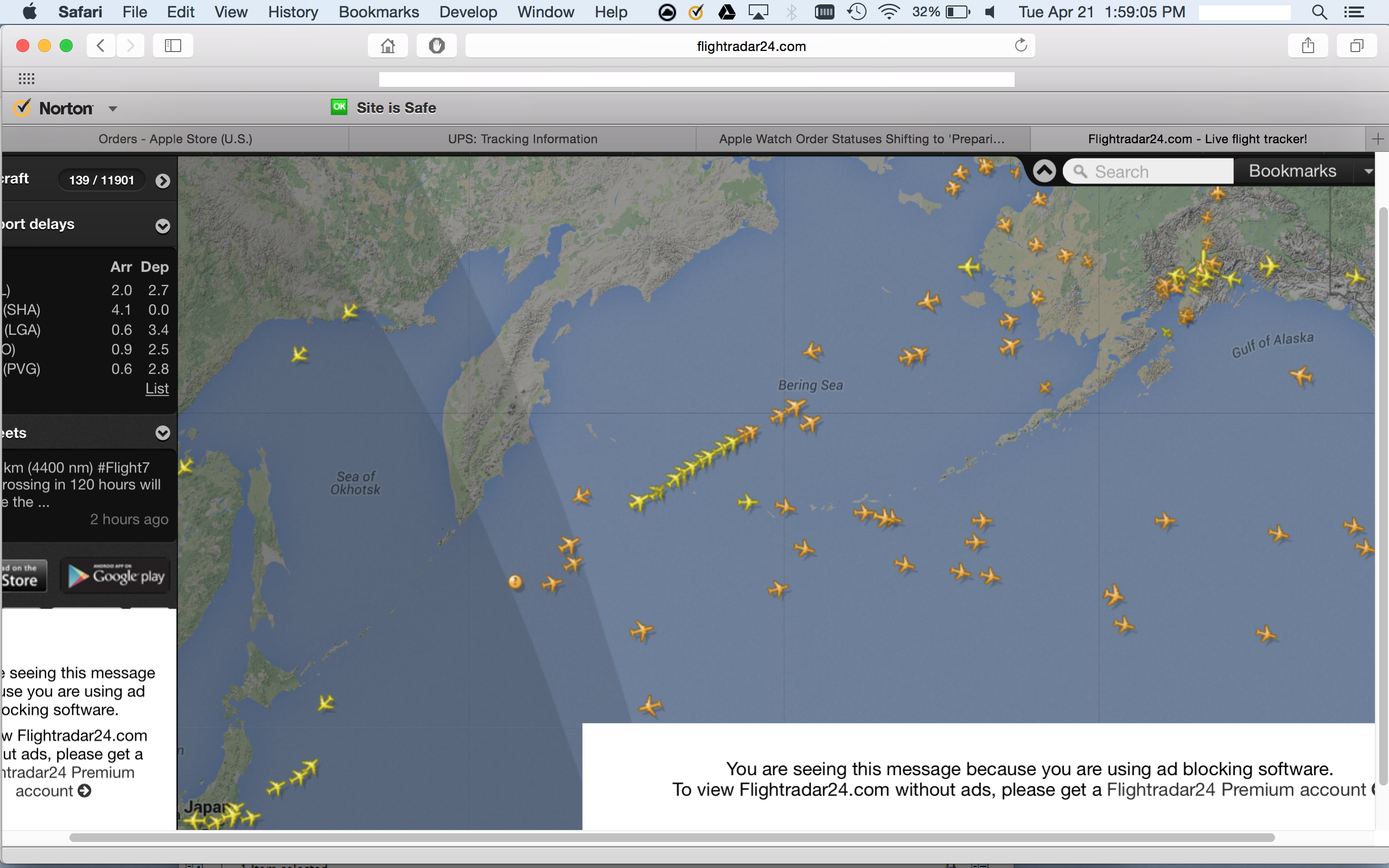Open the Help menu
1389x868 pixels.
click(611, 12)
